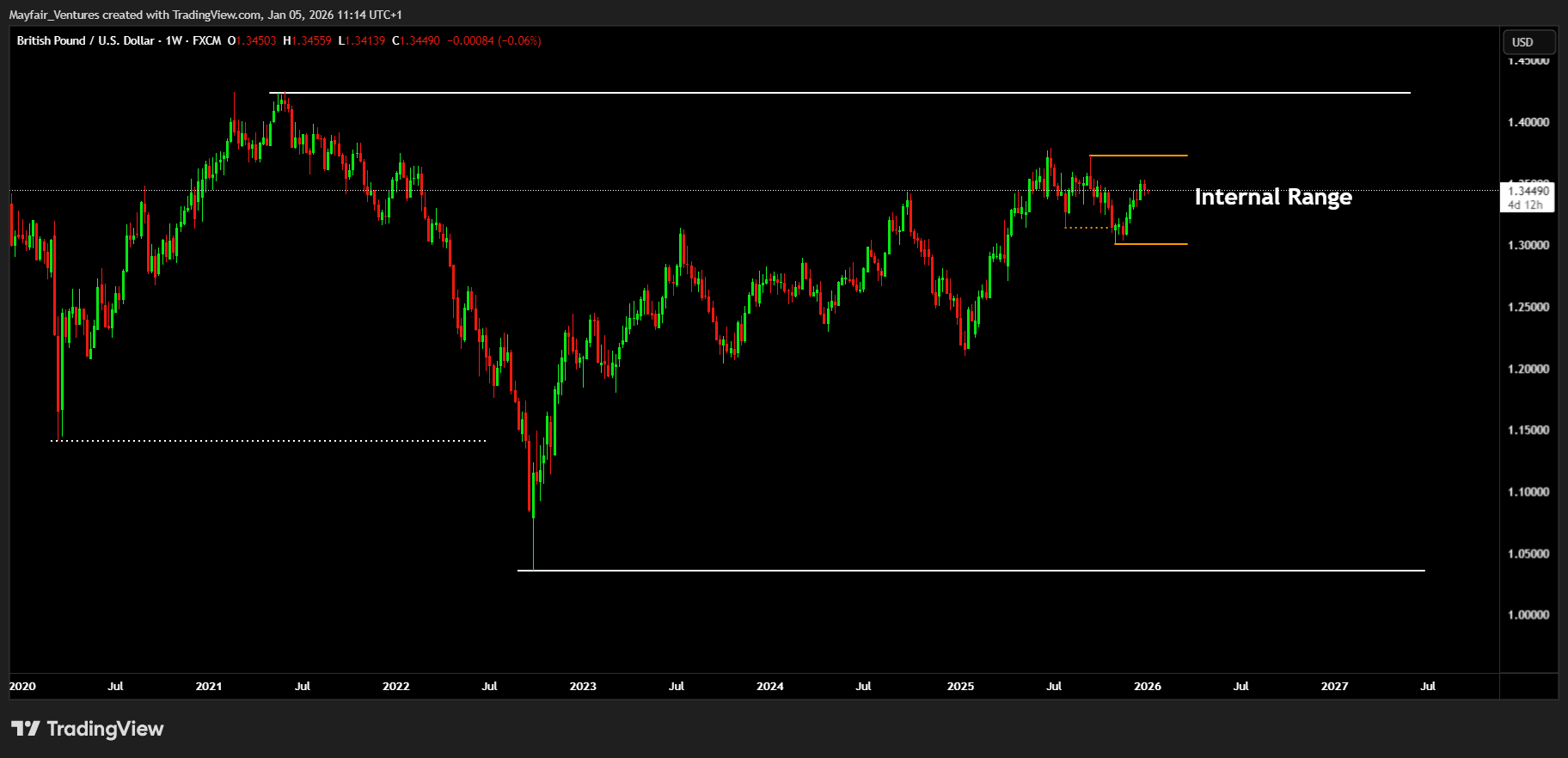Click the Mayfair_Ventures attribution header text
The height and width of the screenshot is (758, 1568).
tap(205, 15)
